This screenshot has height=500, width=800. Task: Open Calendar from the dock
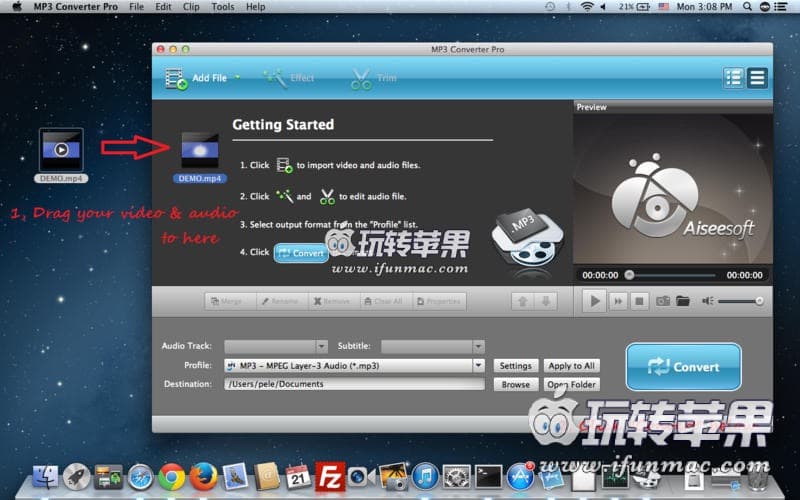pyautogui.click(x=298, y=477)
